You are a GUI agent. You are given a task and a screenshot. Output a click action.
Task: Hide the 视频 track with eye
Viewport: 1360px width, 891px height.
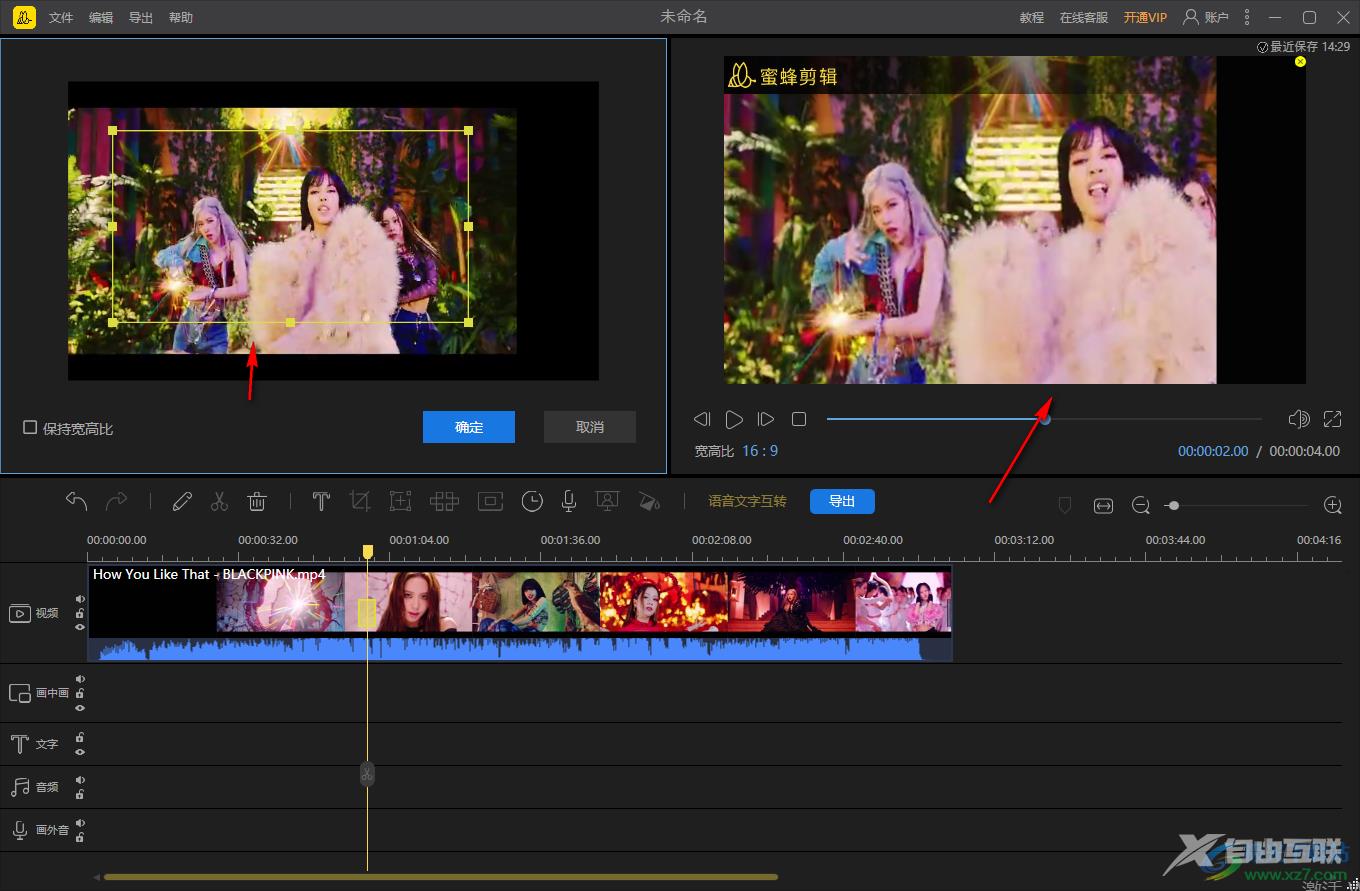pos(80,627)
